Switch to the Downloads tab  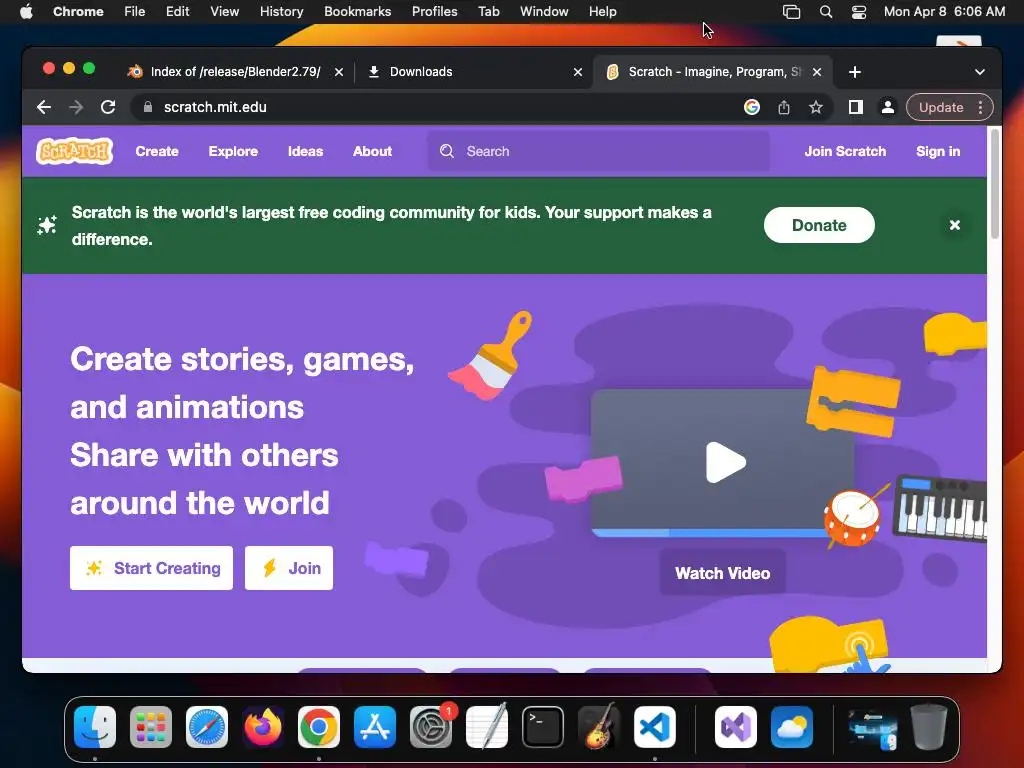421,72
